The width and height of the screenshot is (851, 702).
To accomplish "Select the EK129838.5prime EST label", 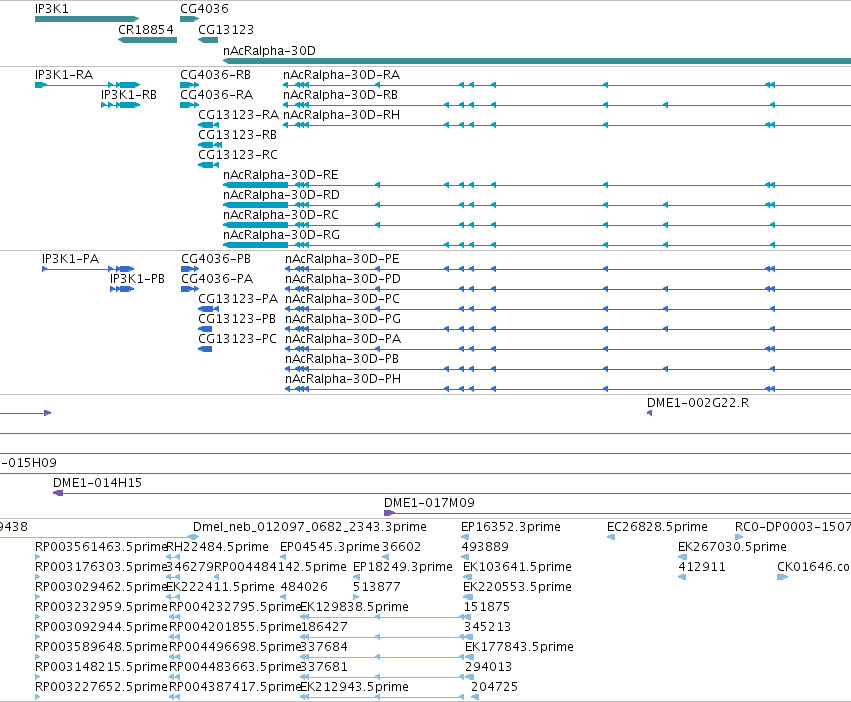I will 354,607.
